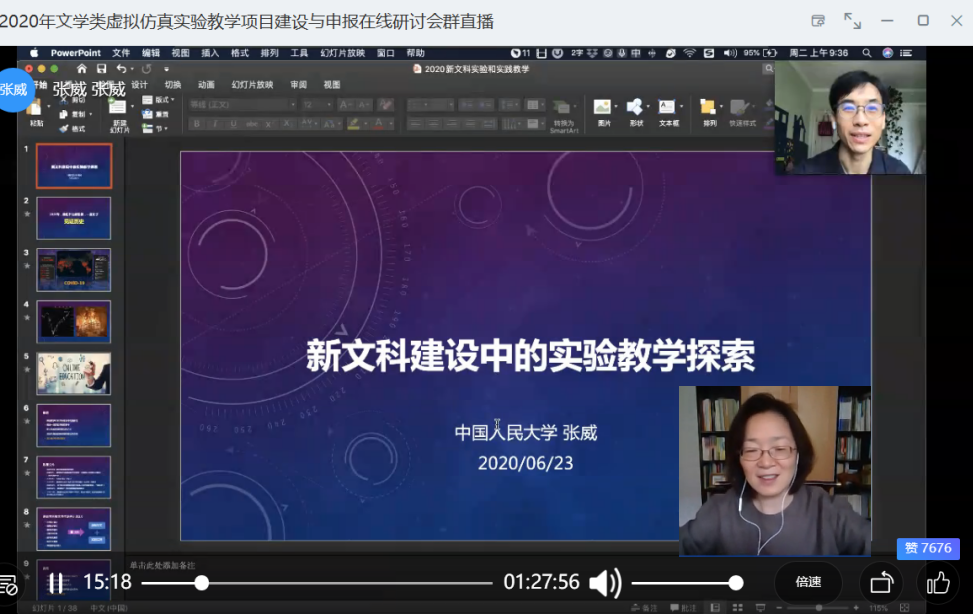973x614 pixels.
Task: Toggle fullscreen with the expand arrows icon
Action: pos(853,21)
